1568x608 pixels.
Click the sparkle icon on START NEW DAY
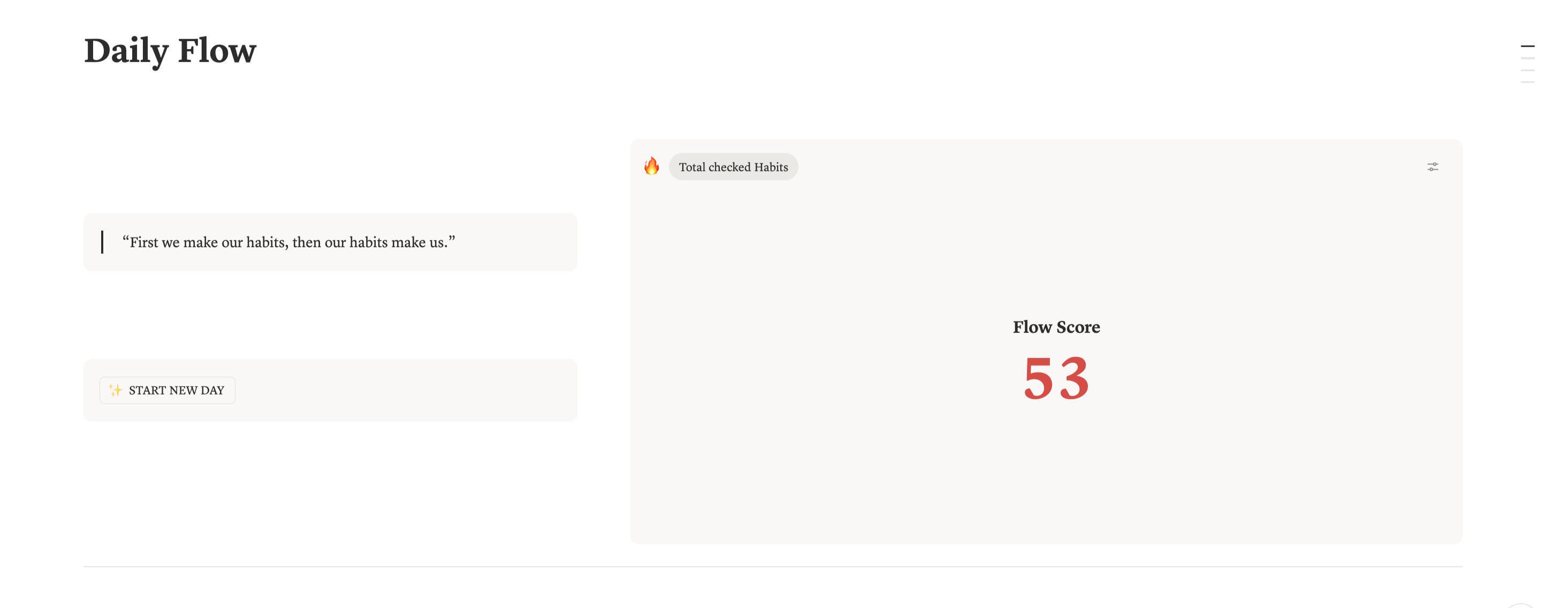pyautogui.click(x=116, y=390)
